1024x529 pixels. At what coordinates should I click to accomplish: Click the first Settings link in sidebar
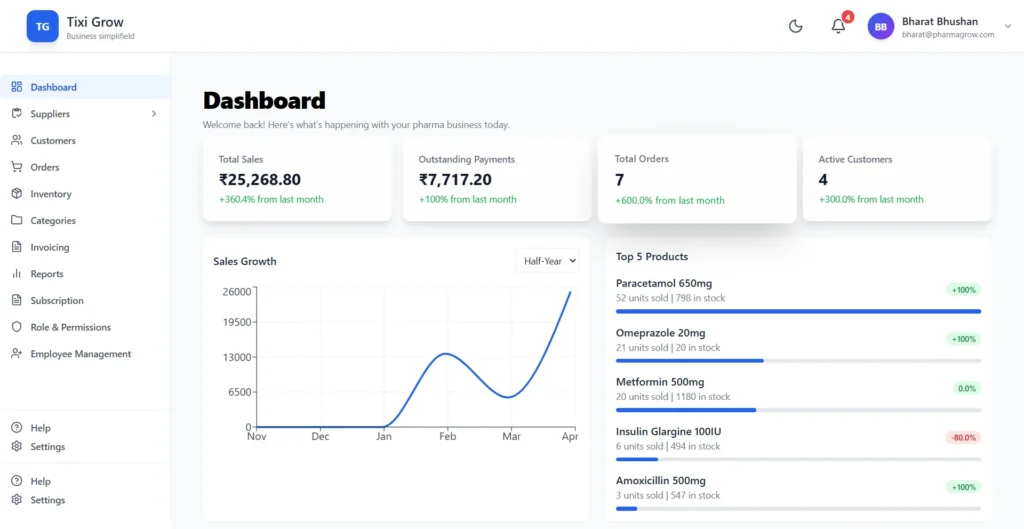tap(47, 447)
